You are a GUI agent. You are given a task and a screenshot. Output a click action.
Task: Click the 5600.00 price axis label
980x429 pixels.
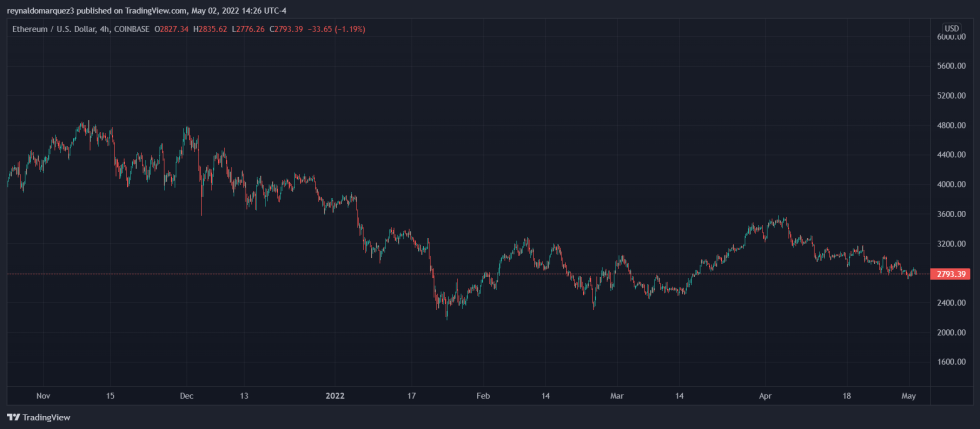pyautogui.click(x=951, y=66)
